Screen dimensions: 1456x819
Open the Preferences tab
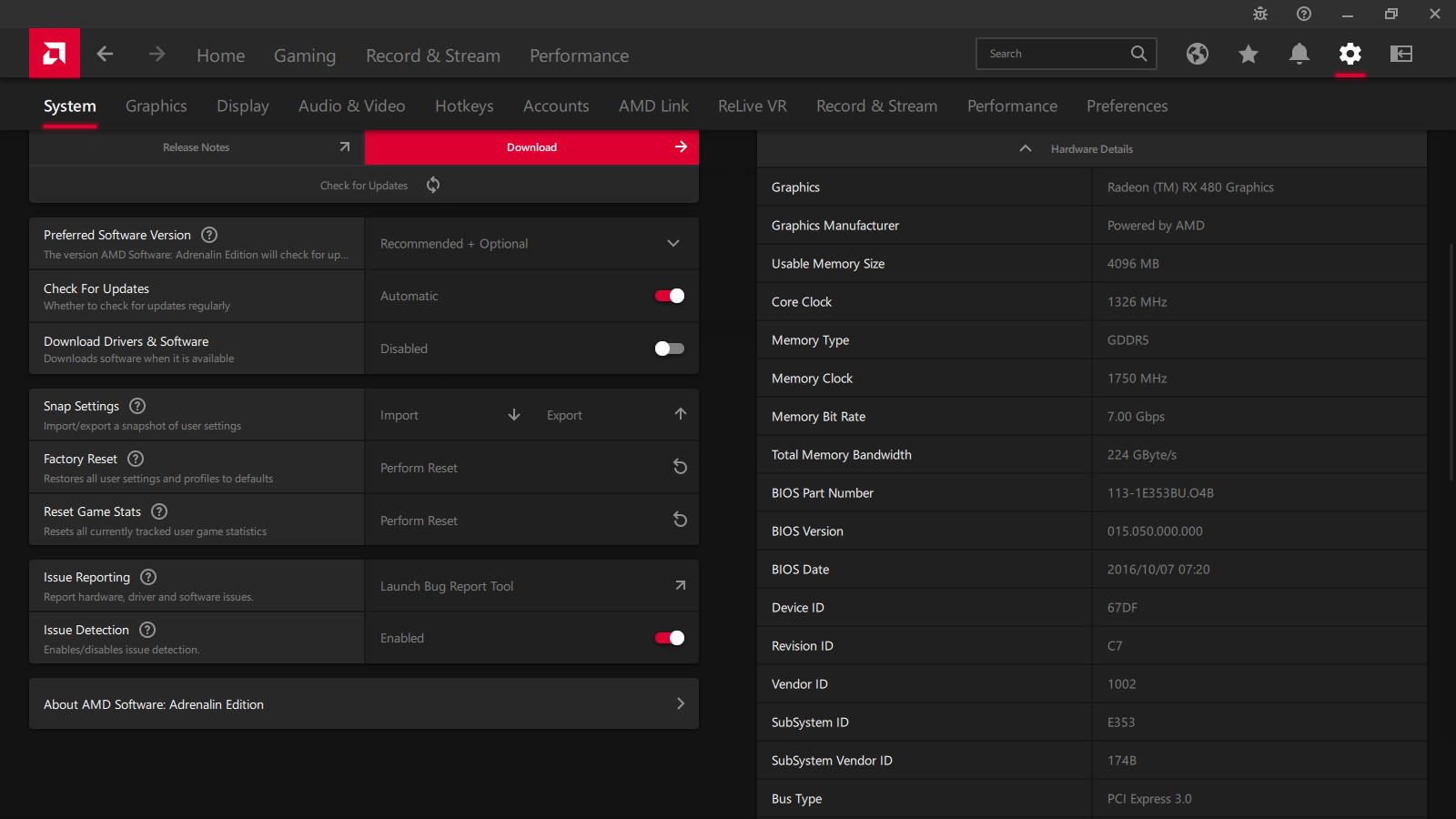pos(1127,106)
